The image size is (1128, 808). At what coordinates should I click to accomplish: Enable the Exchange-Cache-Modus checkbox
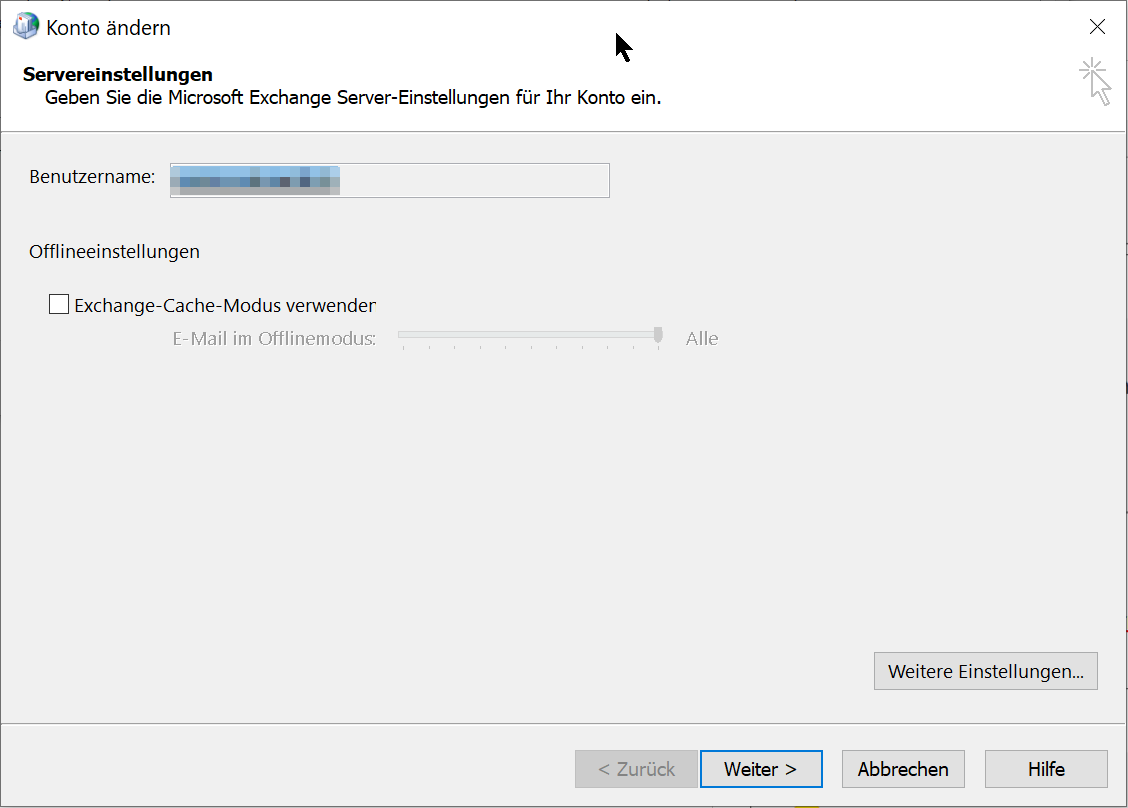pyautogui.click(x=59, y=305)
